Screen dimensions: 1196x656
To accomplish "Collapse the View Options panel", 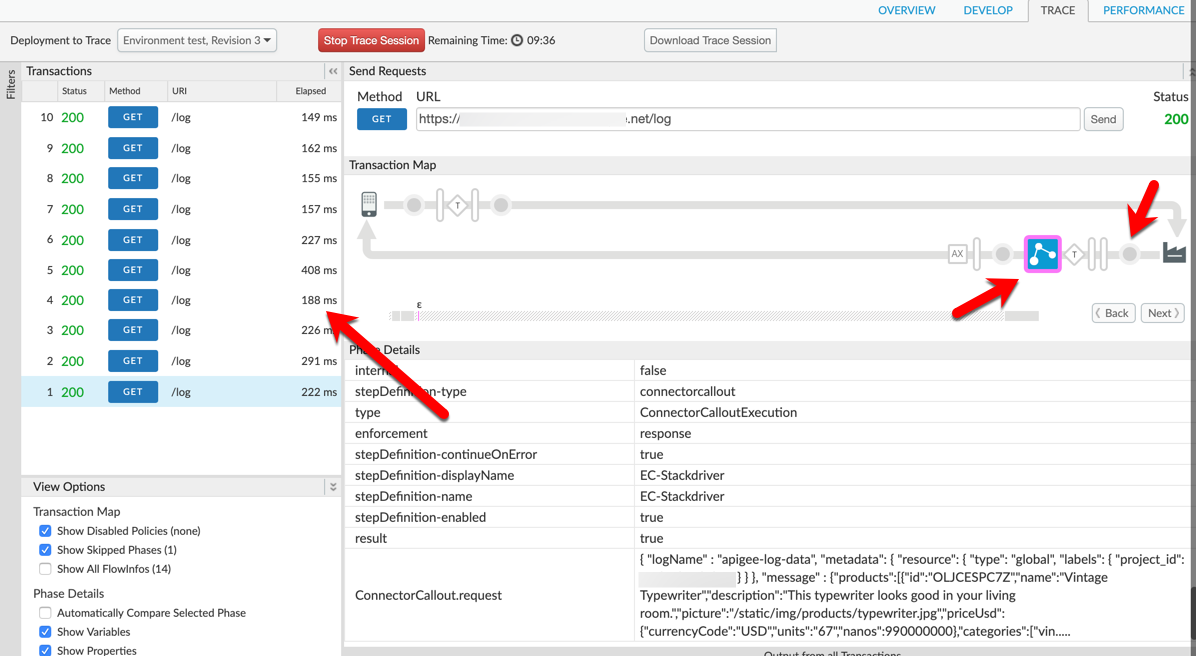I will 333,486.
